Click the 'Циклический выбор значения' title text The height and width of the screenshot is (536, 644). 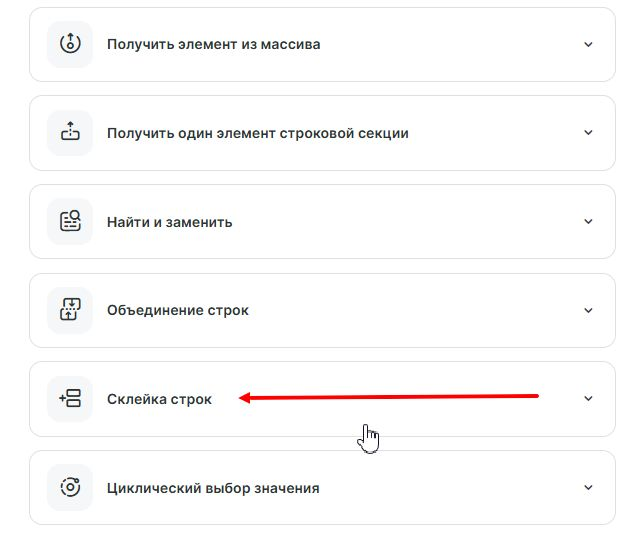click(213, 488)
